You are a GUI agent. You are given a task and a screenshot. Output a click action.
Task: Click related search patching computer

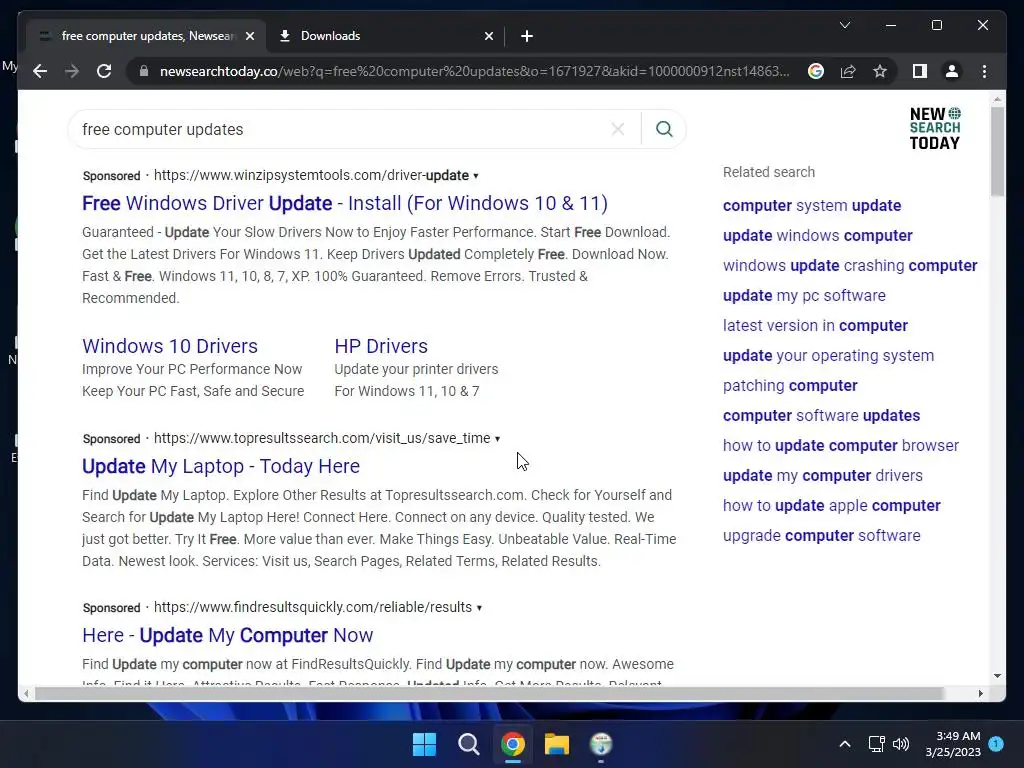pyautogui.click(x=790, y=386)
